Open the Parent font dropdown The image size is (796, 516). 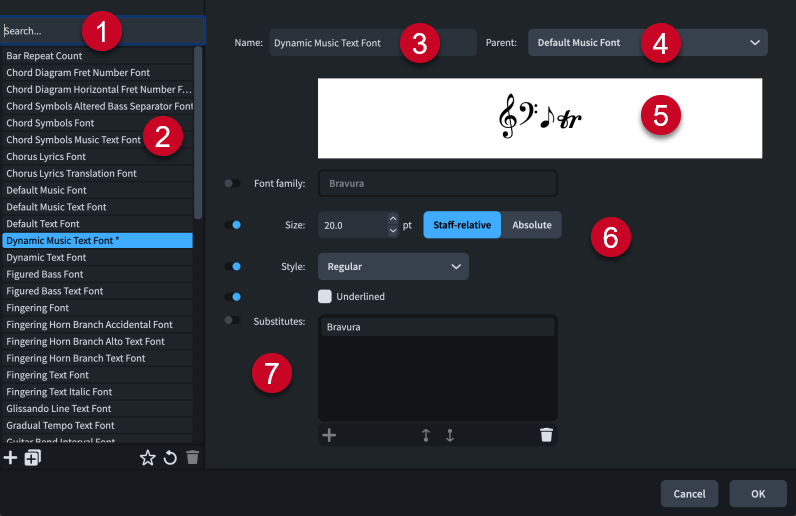pyautogui.click(x=648, y=43)
